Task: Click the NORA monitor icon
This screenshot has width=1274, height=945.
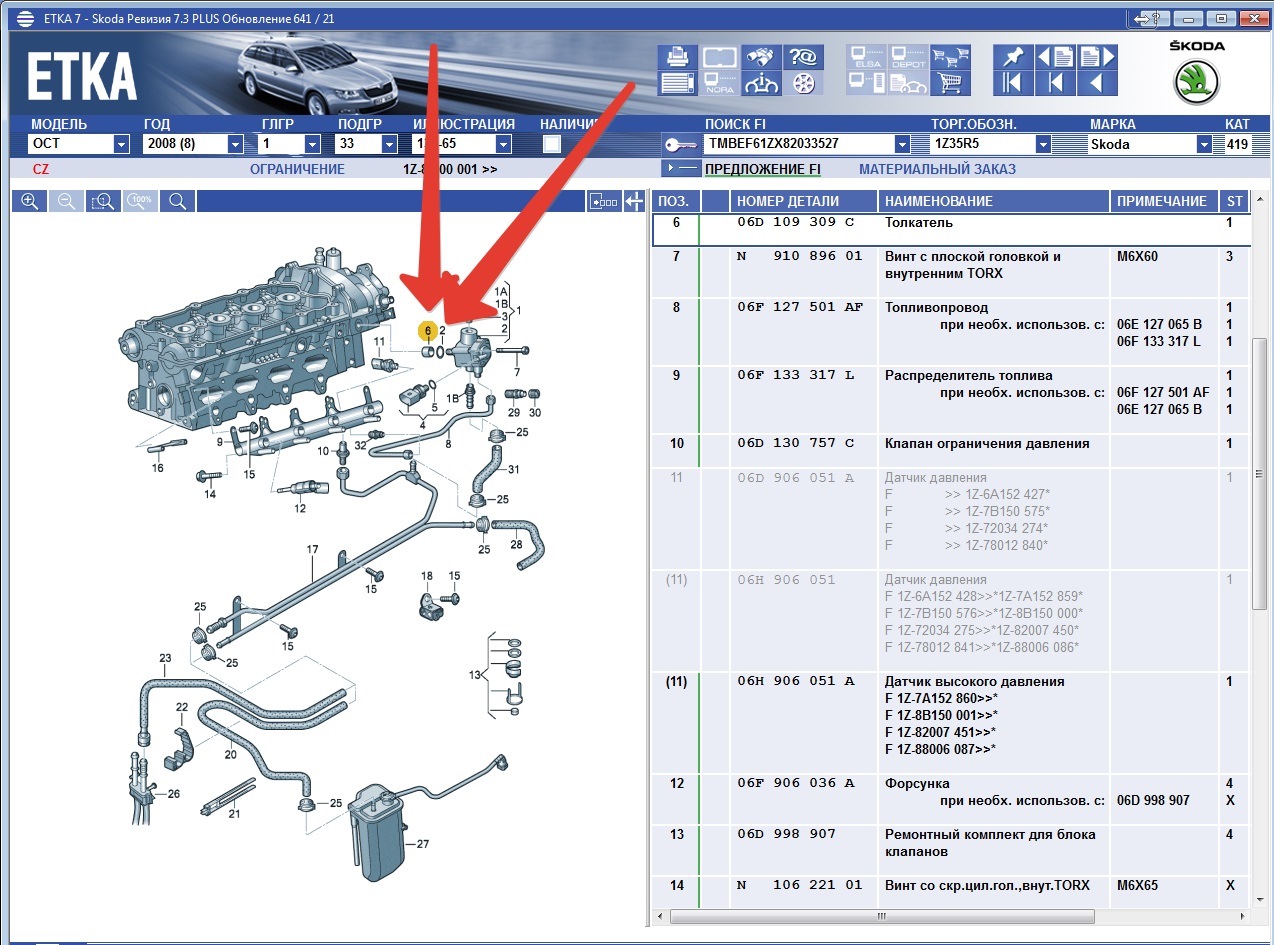Action: click(x=720, y=83)
